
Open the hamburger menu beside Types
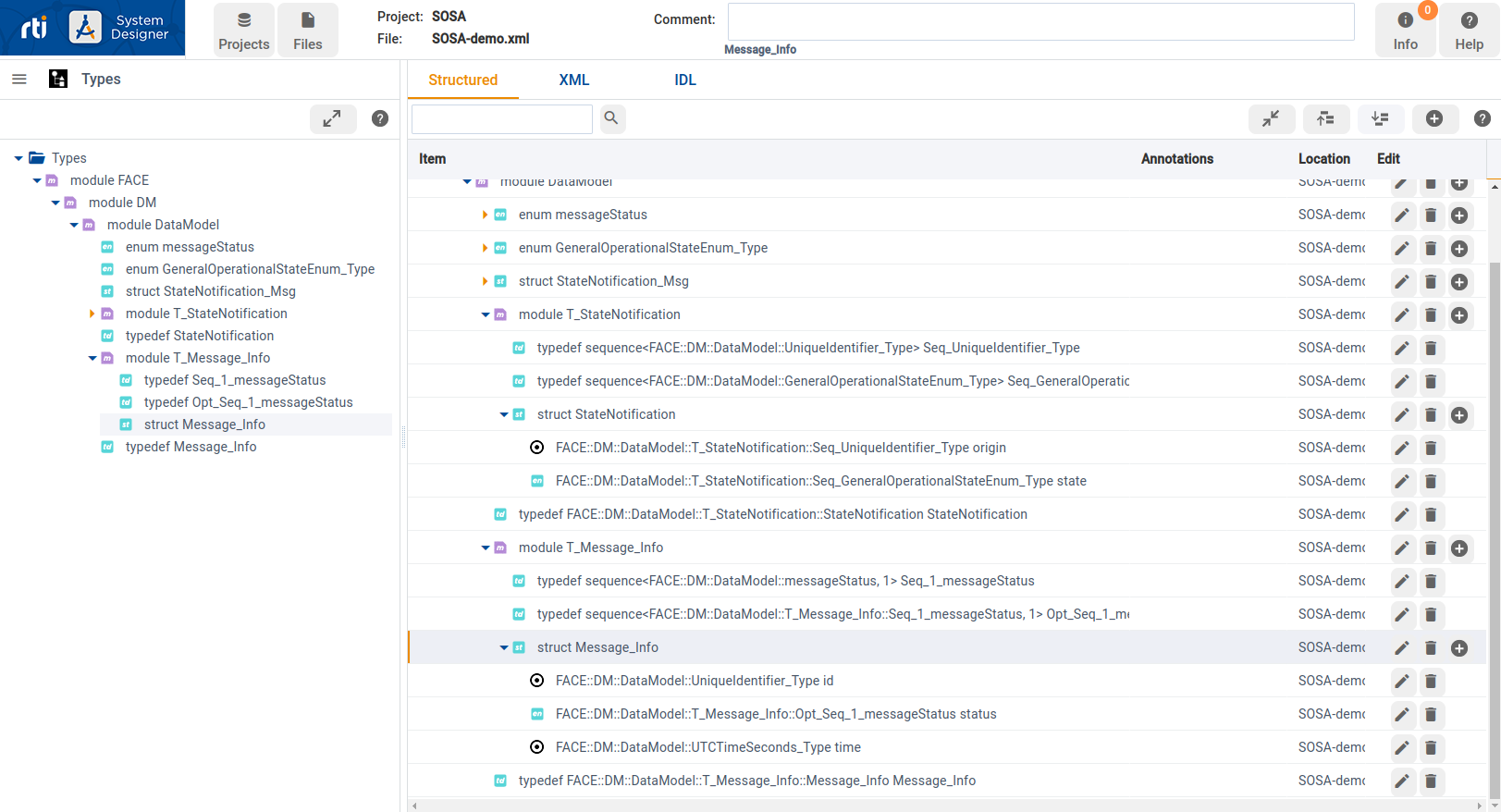18,80
